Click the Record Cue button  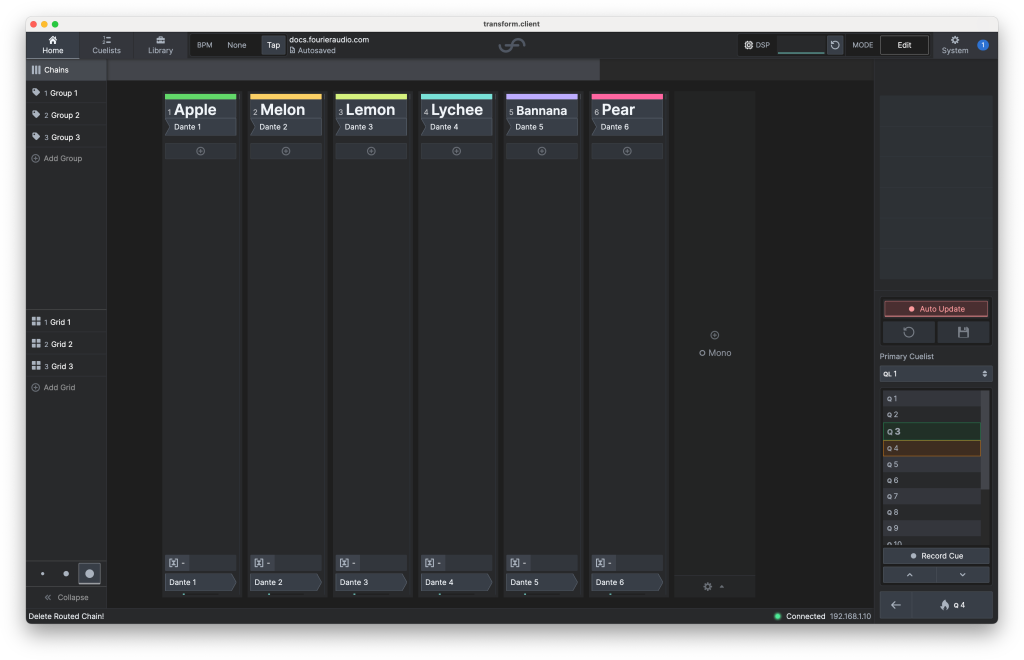click(936, 555)
